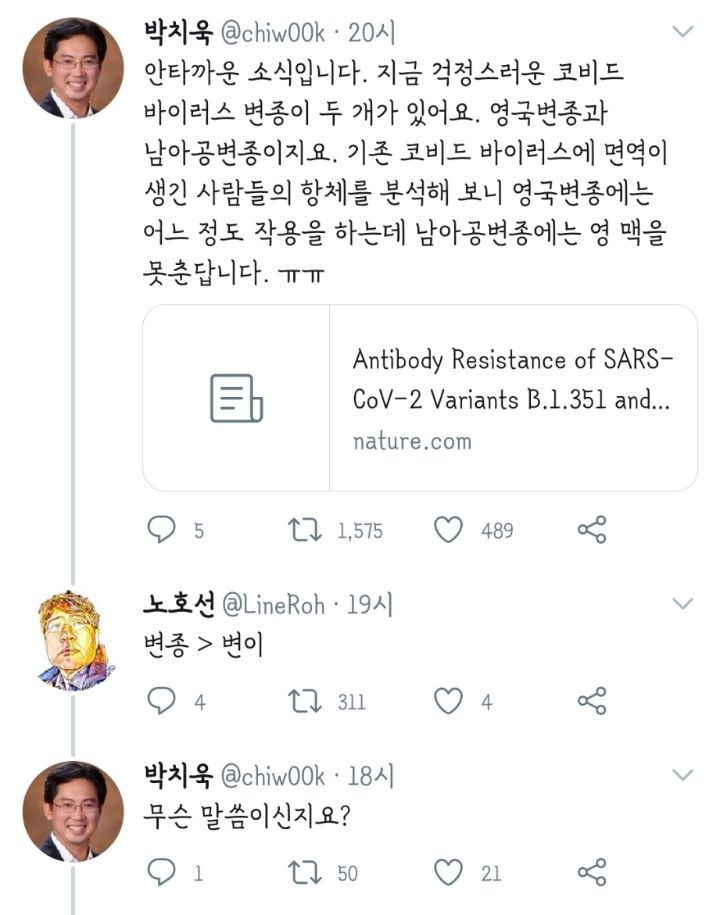Open more options chevron on first tweet
The image size is (720, 915).
click(682, 32)
